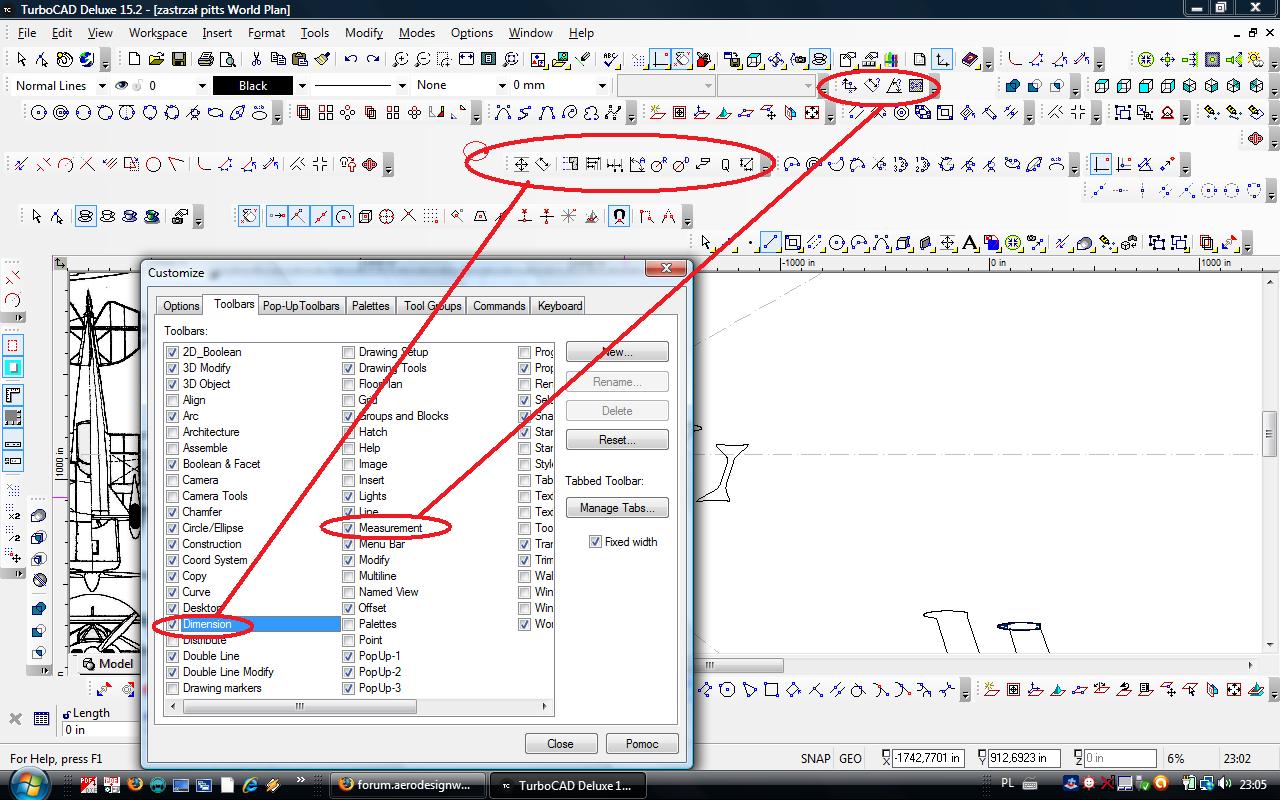The image size is (1280, 800).
Task: Toggle the Fixed width checkbox
Action: 596,542
